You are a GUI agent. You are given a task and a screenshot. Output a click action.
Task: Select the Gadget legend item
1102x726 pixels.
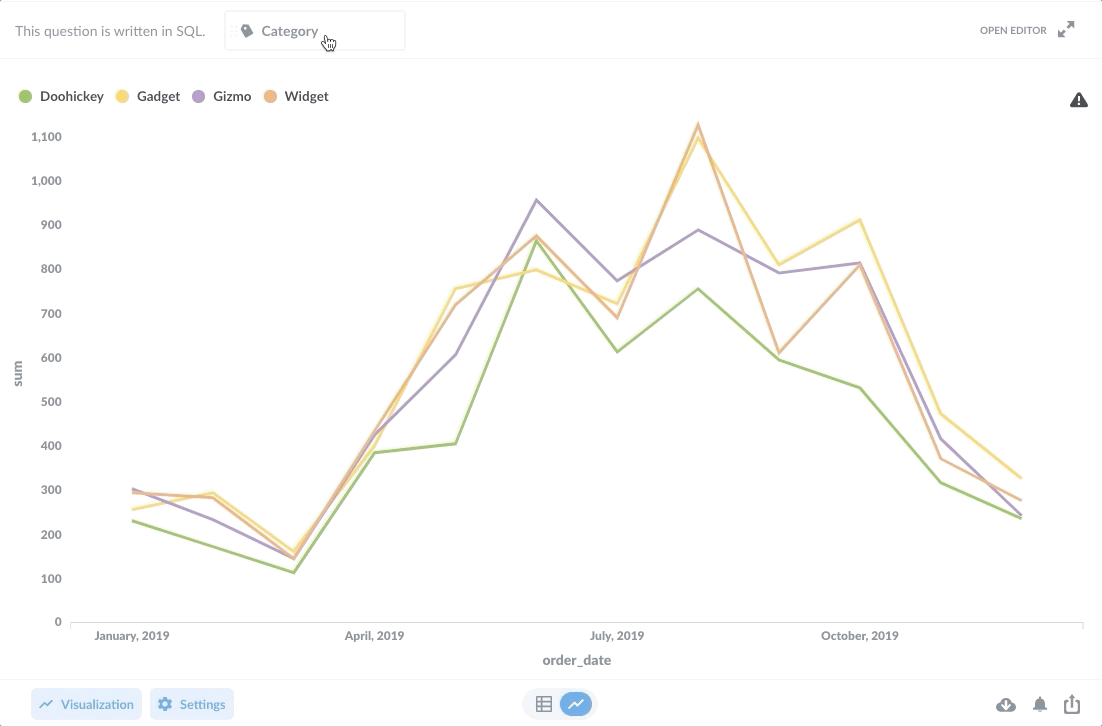[x=158, y=97]
